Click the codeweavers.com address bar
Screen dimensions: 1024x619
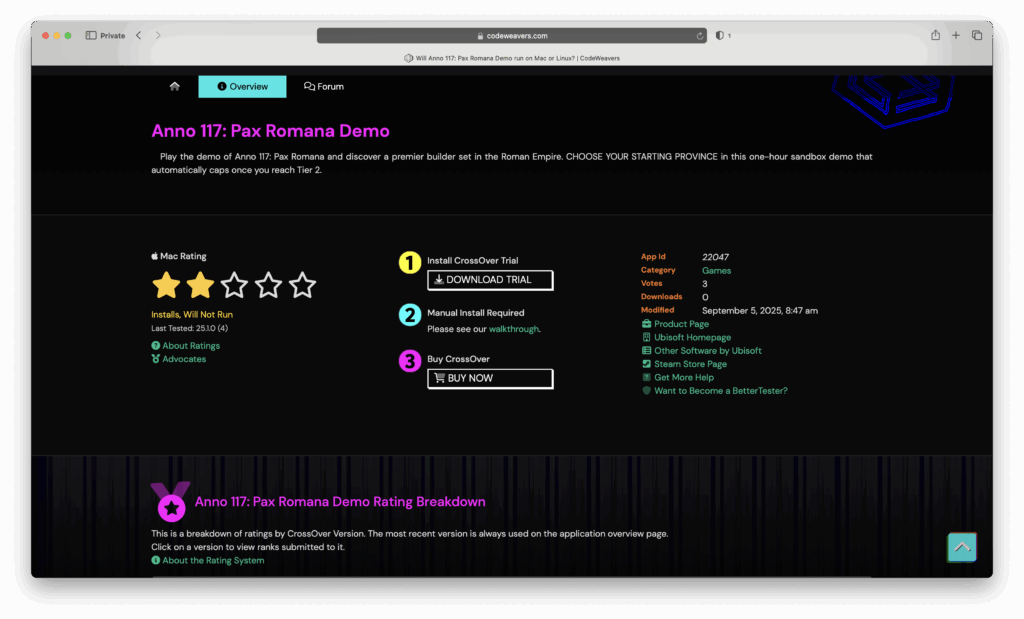click(512, 36)
